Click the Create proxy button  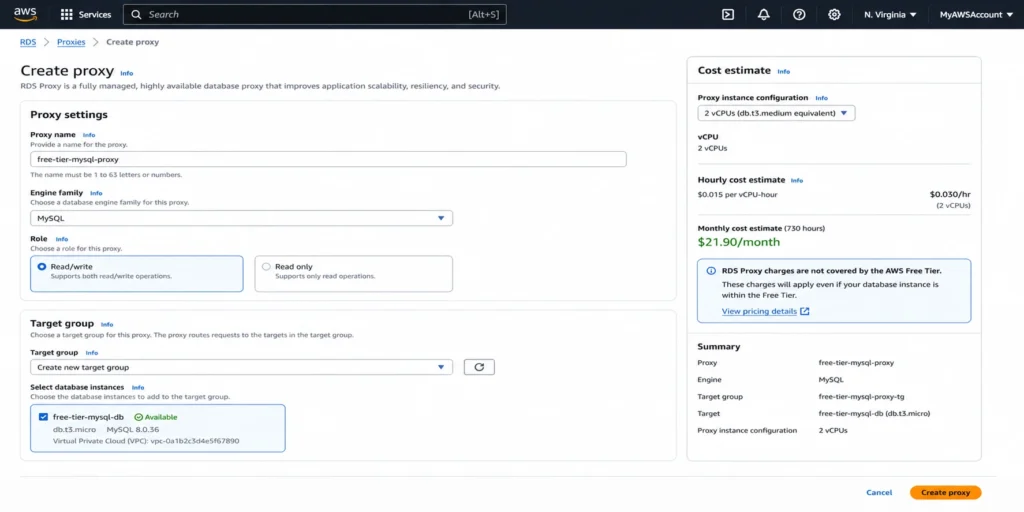[x=945, y=492]
